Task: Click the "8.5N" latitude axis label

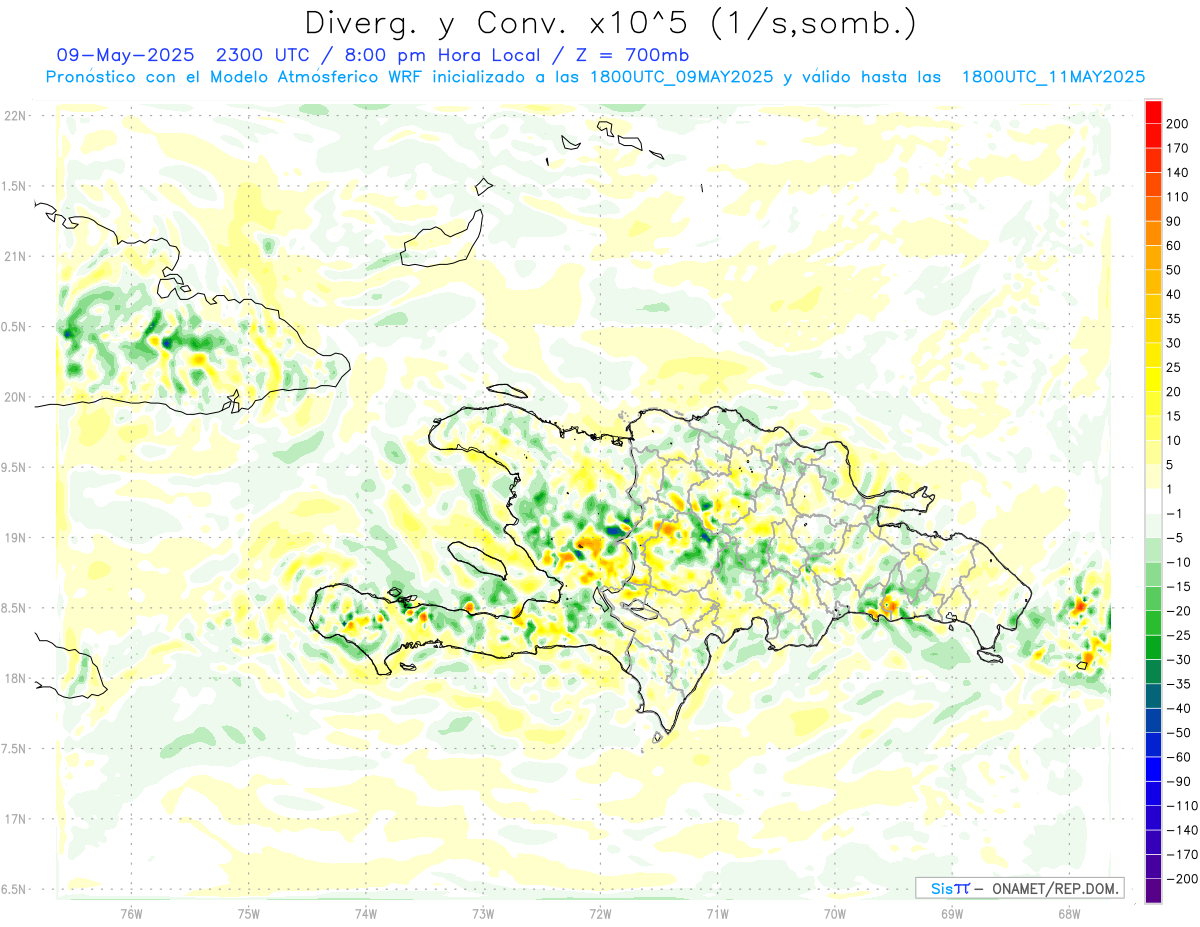Action: (14, 608)
